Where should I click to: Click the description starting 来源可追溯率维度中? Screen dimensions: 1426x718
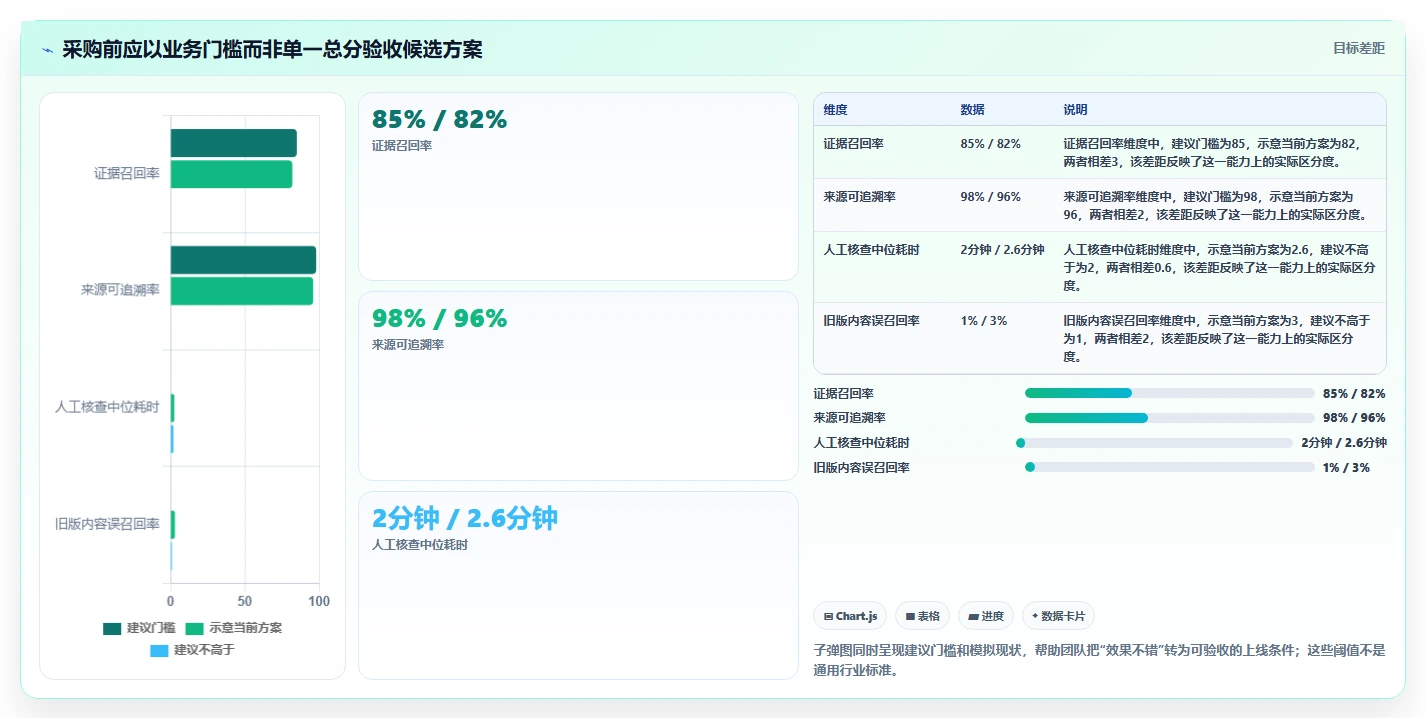coord(1218,205)
